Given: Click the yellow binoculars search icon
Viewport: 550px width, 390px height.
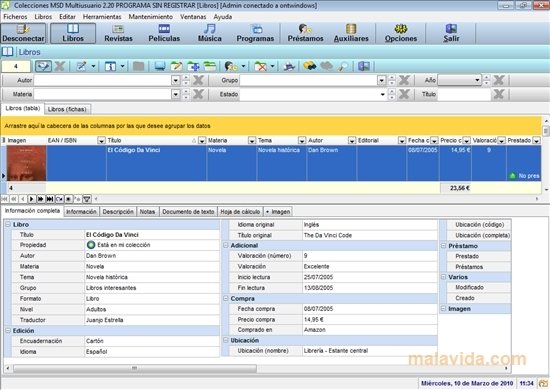Looking at the screenshot, I should coord(310,66).
